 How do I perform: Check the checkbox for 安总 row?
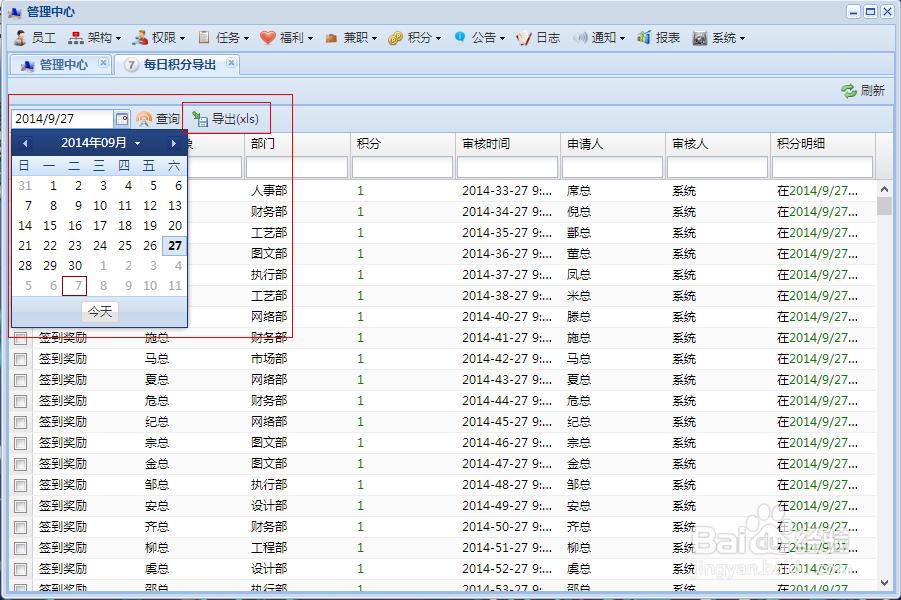point(21,506)
